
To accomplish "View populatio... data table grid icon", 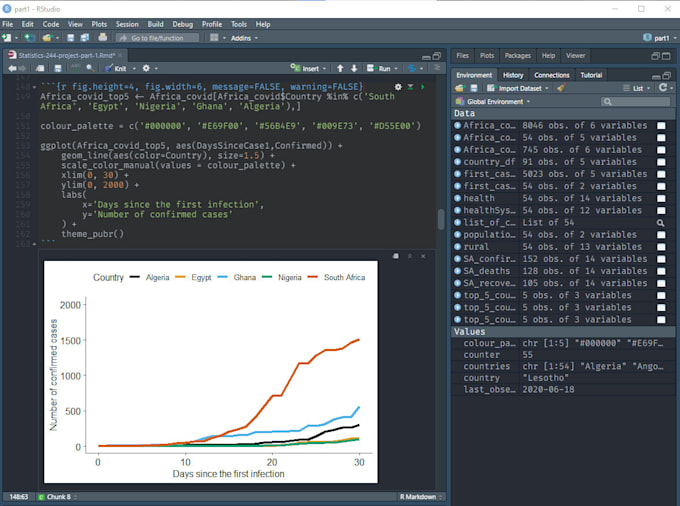I will [x=661, y=235].
